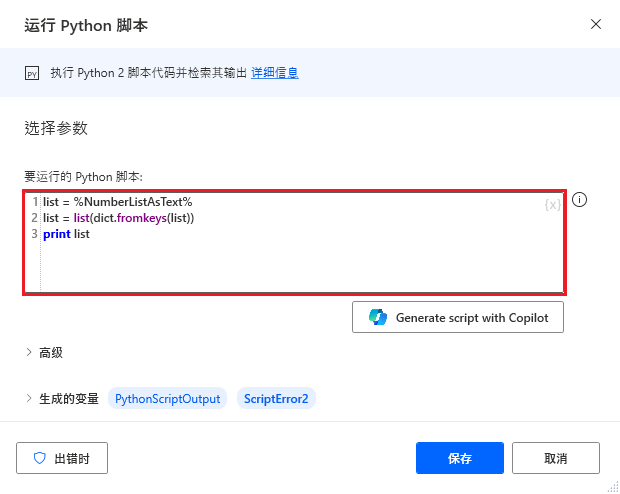Click the dialog resize grip corner
620x494 pixels.
[612, 487]
